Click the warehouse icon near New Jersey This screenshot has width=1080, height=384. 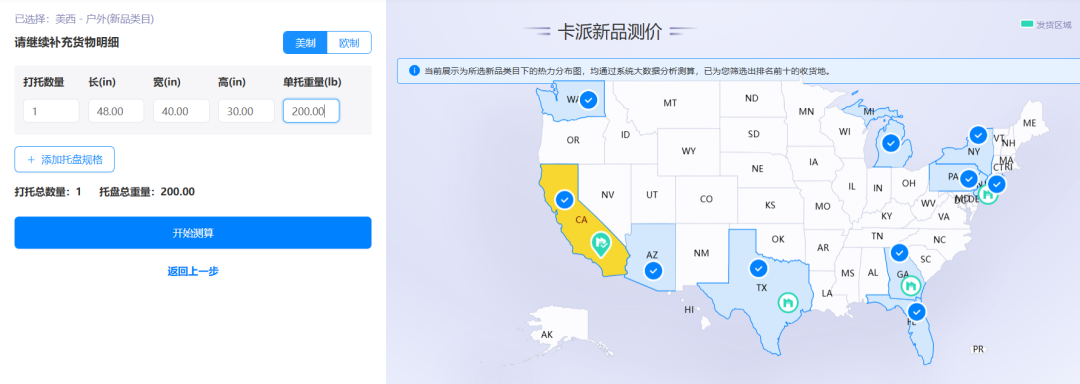coord(988,195)
